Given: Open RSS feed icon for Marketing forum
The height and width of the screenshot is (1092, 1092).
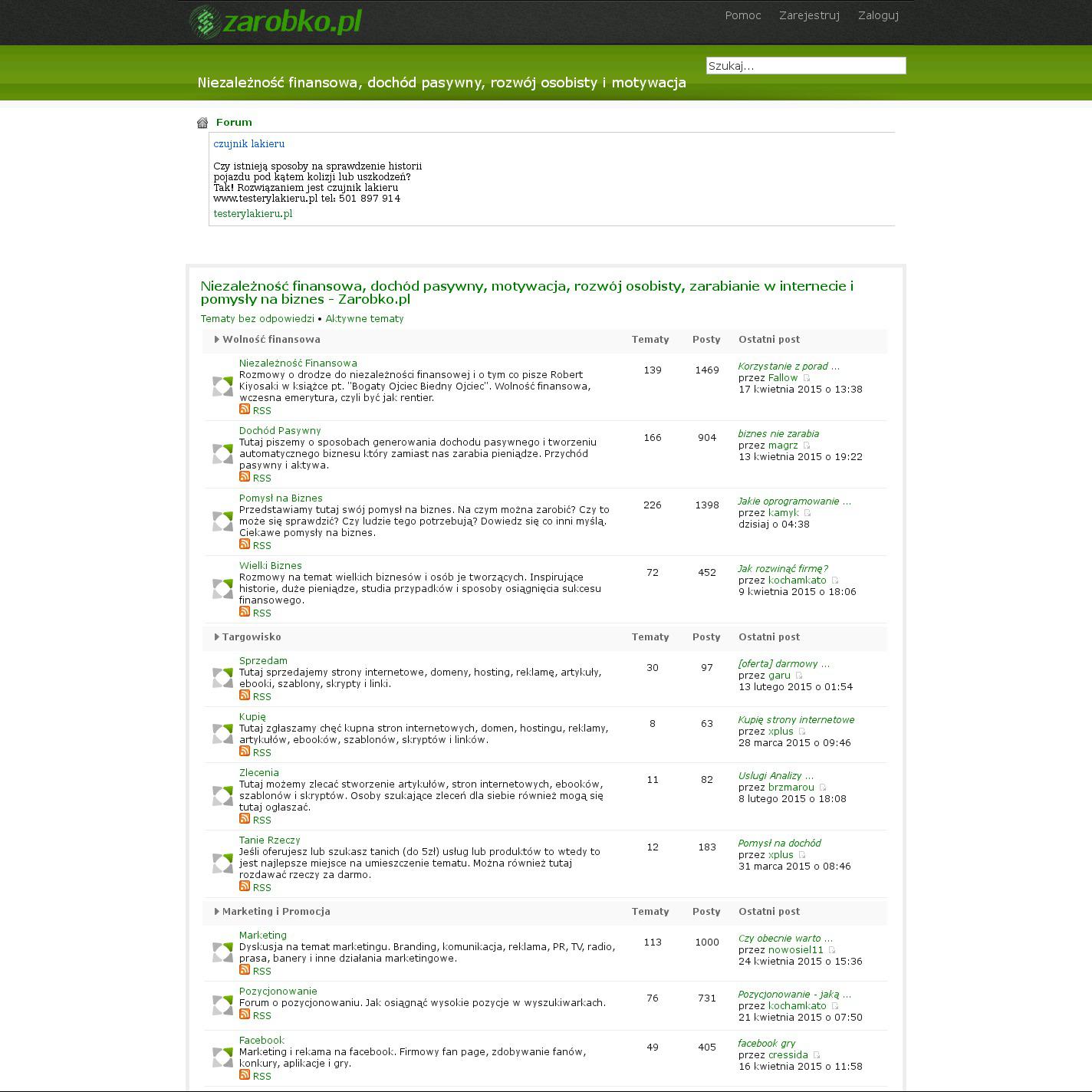Looking at the screenshot, I should point(245,970).
